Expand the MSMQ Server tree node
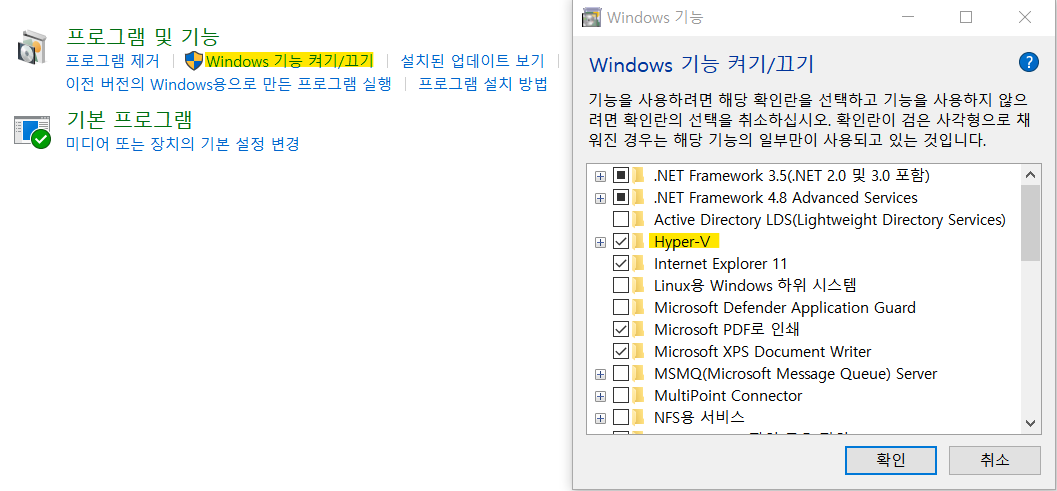Screen dimensions: 1057x491 coord(600,374)
